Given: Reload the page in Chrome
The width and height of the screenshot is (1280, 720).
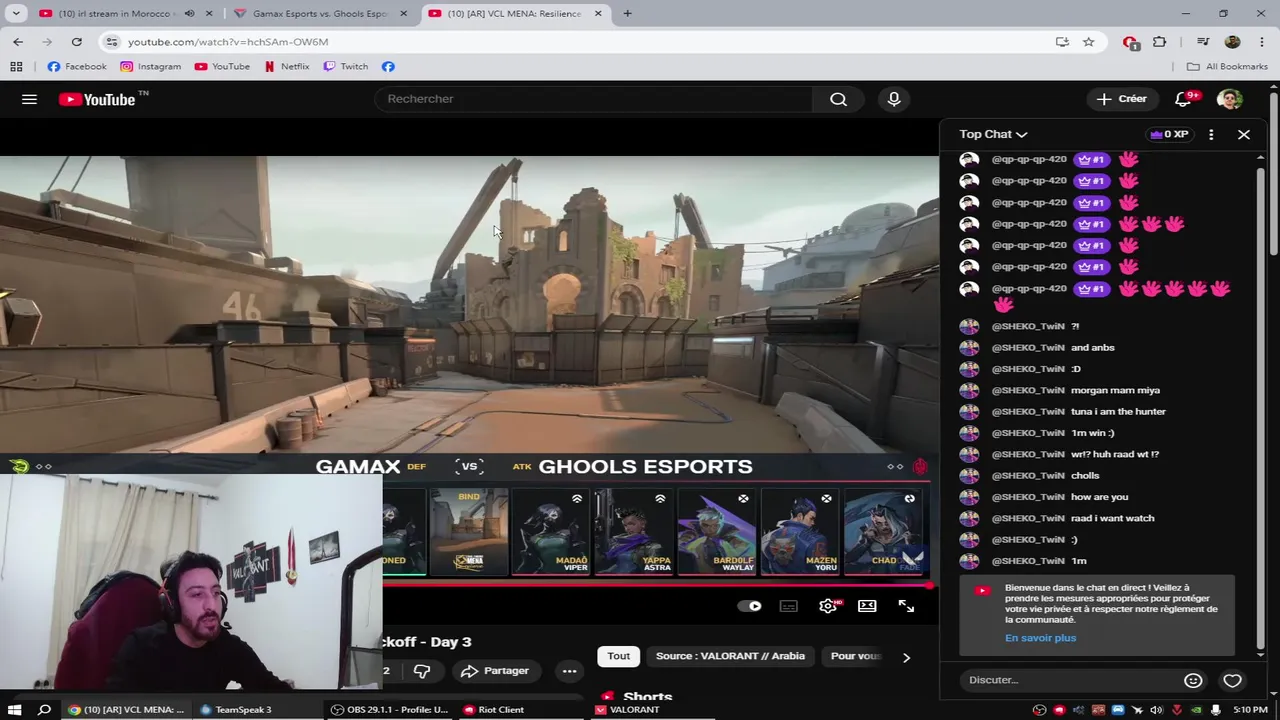Looking at the screenshot, I should [x=76, y=42].
